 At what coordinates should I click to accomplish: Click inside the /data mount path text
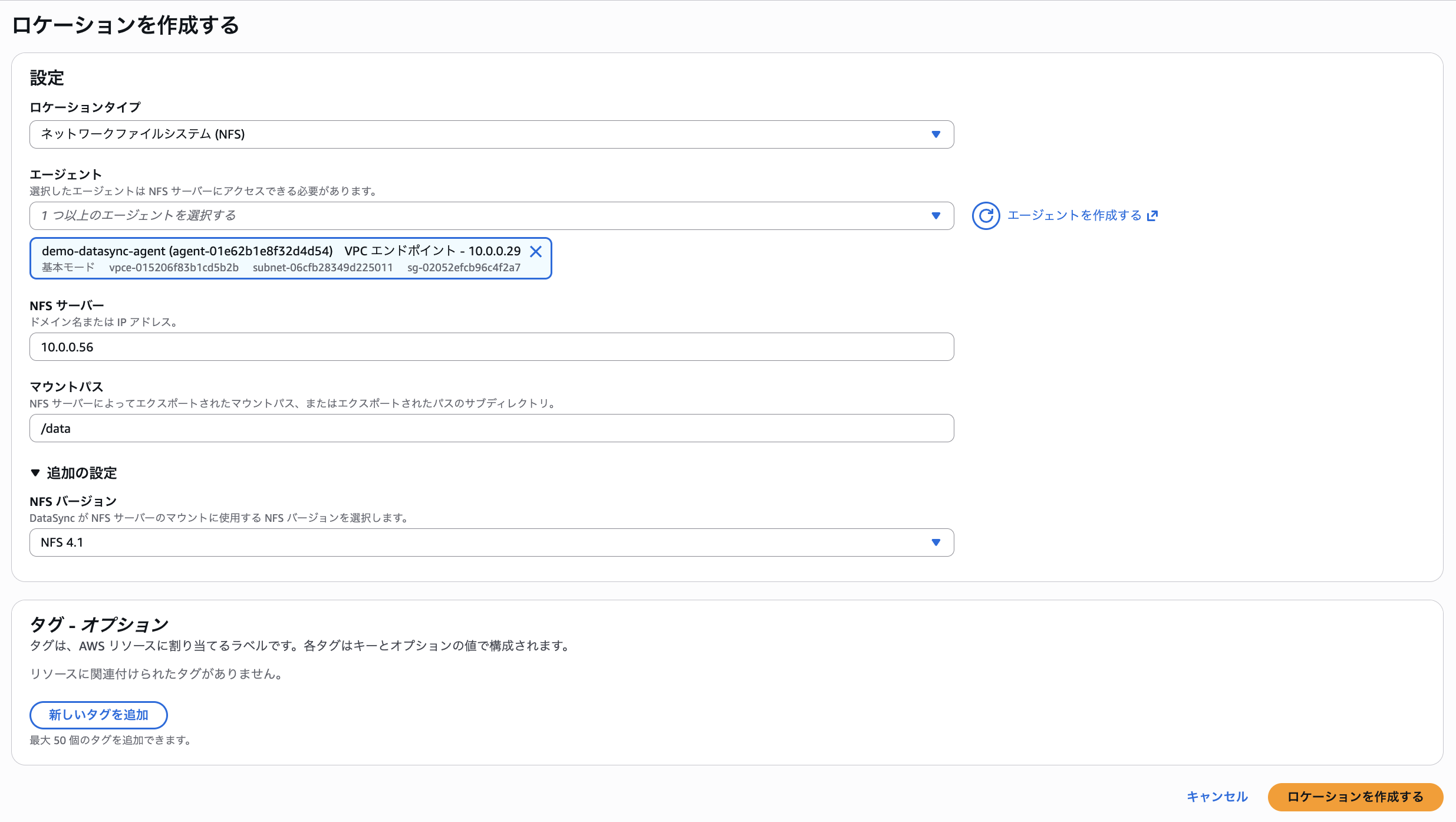(x=56, y=428)
